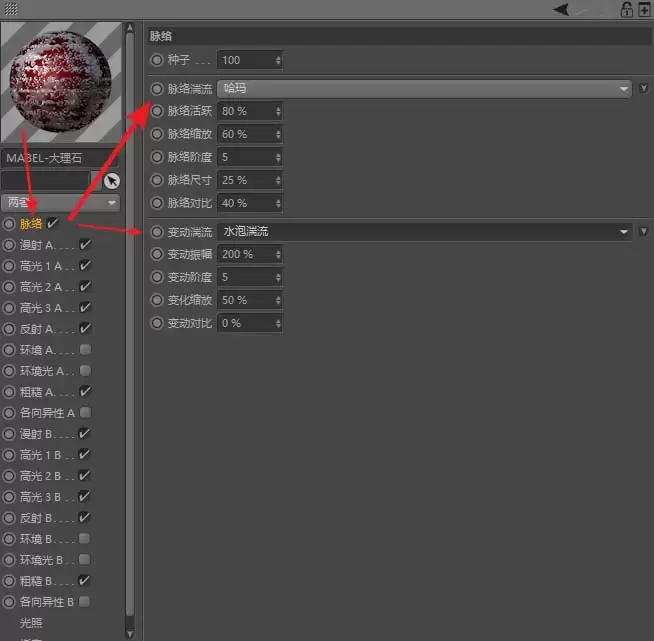This screenshot has height=641, width=654.
Task: Open the 两者 dropdown under the preview
Action: tap(61, 202)
